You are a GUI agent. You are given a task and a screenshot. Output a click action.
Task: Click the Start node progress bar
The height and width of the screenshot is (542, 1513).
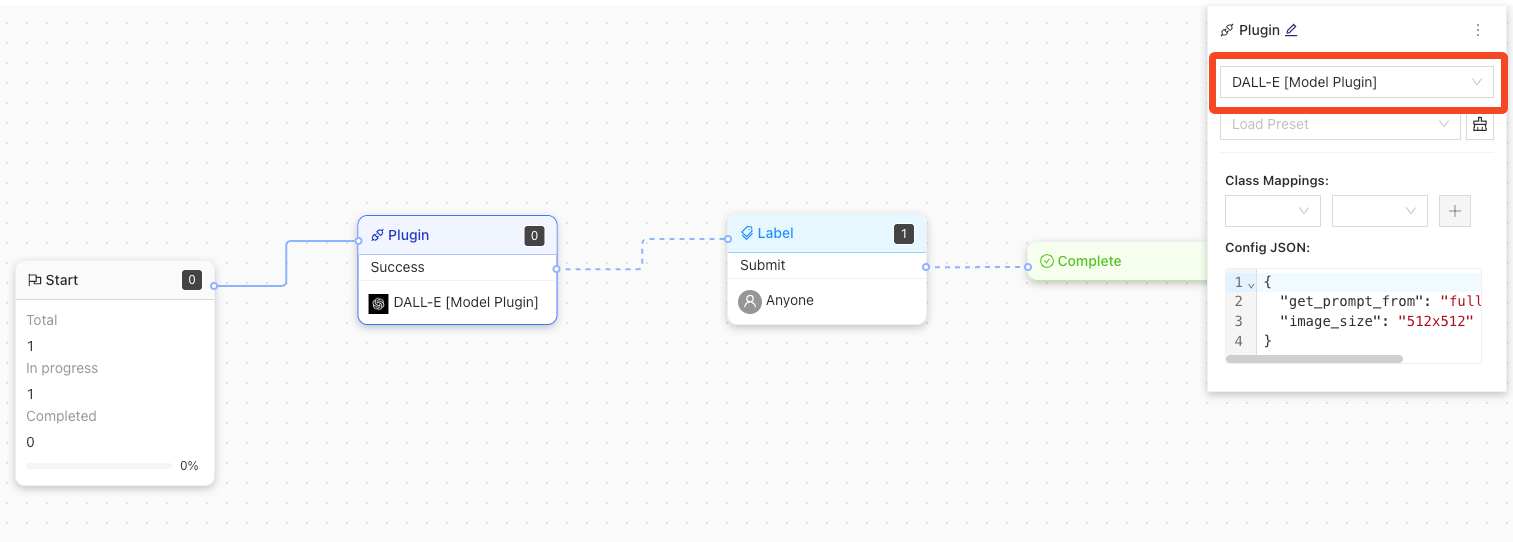point(99,466)
